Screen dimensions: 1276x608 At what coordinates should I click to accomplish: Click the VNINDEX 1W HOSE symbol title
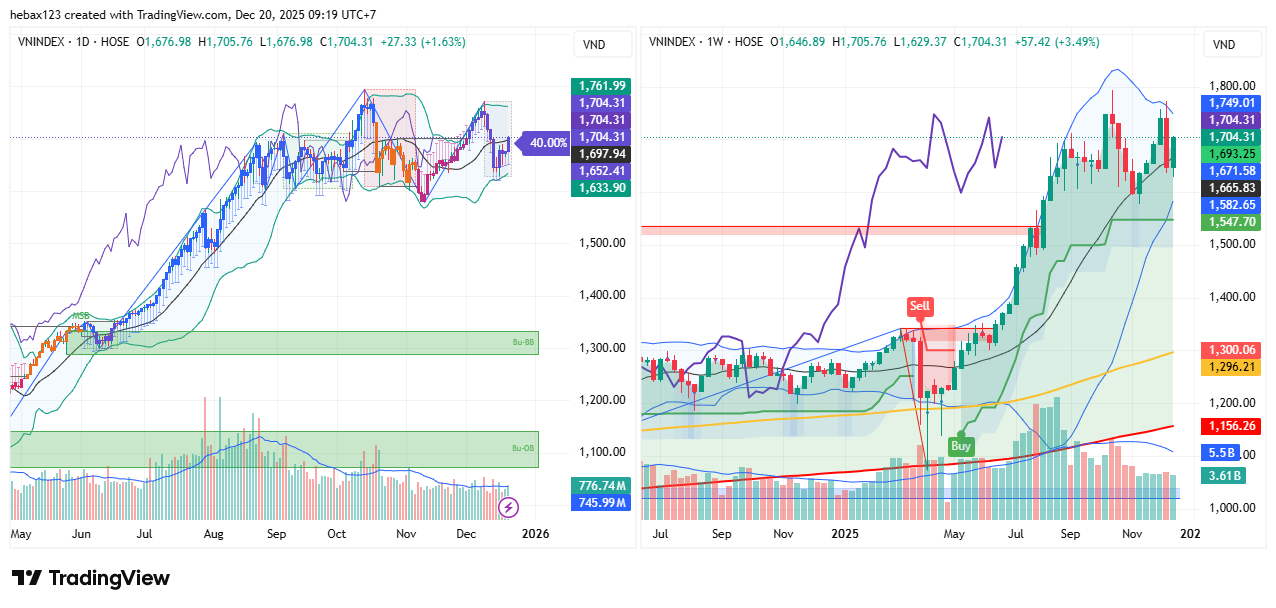pos(706,42)
